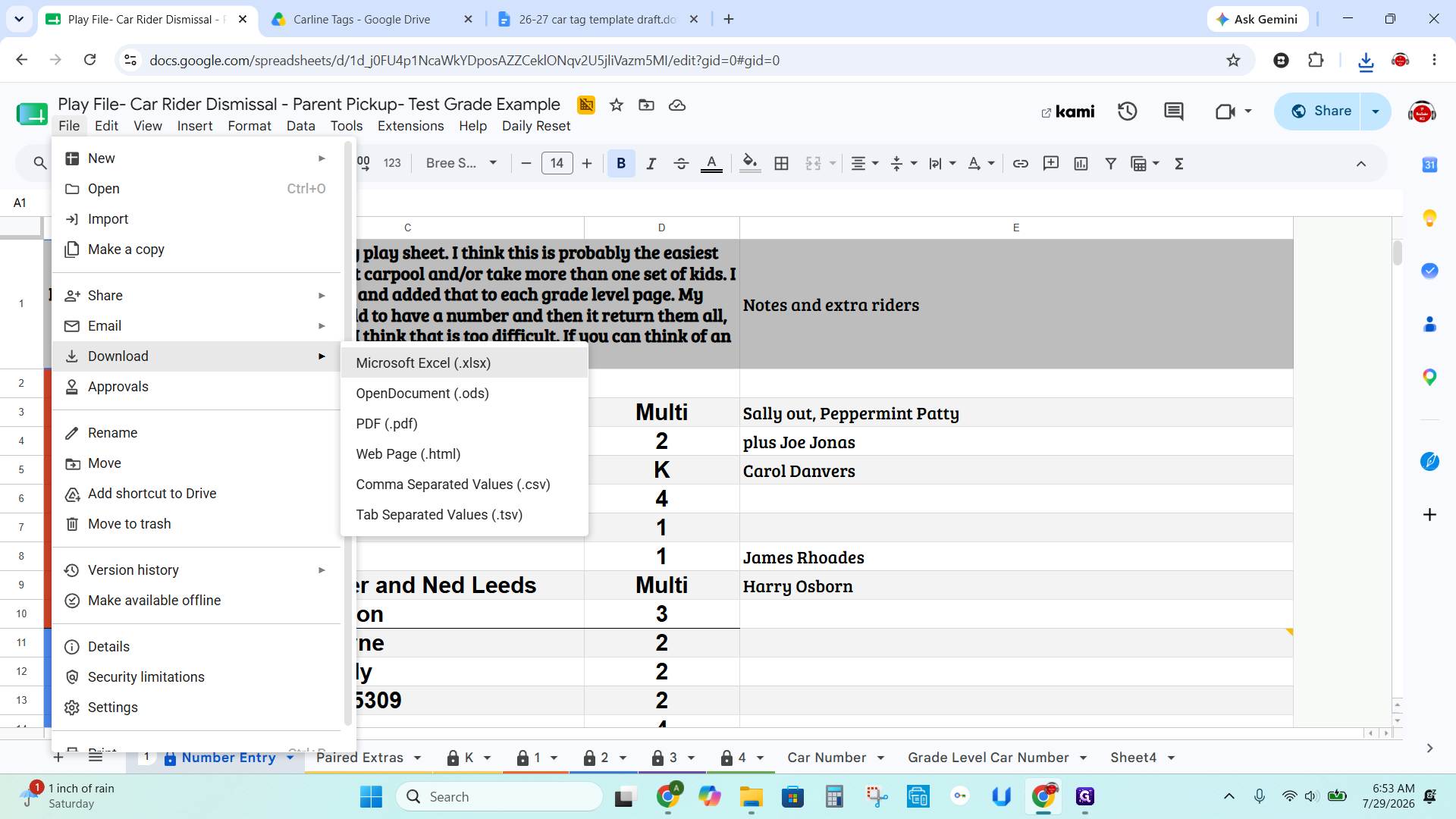The width and height of the screenshot is (1456, 819).
Task: Open Sheet4 tab dropdown arrow
Action: point(1172,758)
